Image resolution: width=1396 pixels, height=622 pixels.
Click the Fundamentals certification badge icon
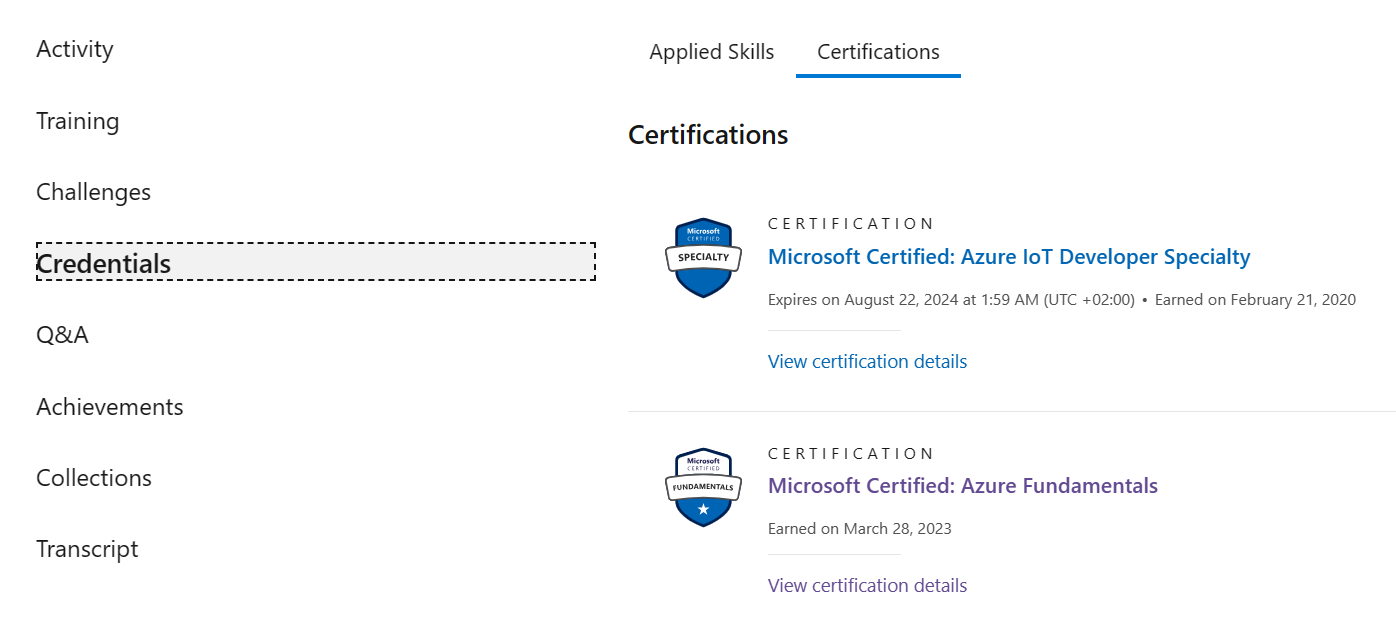(x=704, y=487)
